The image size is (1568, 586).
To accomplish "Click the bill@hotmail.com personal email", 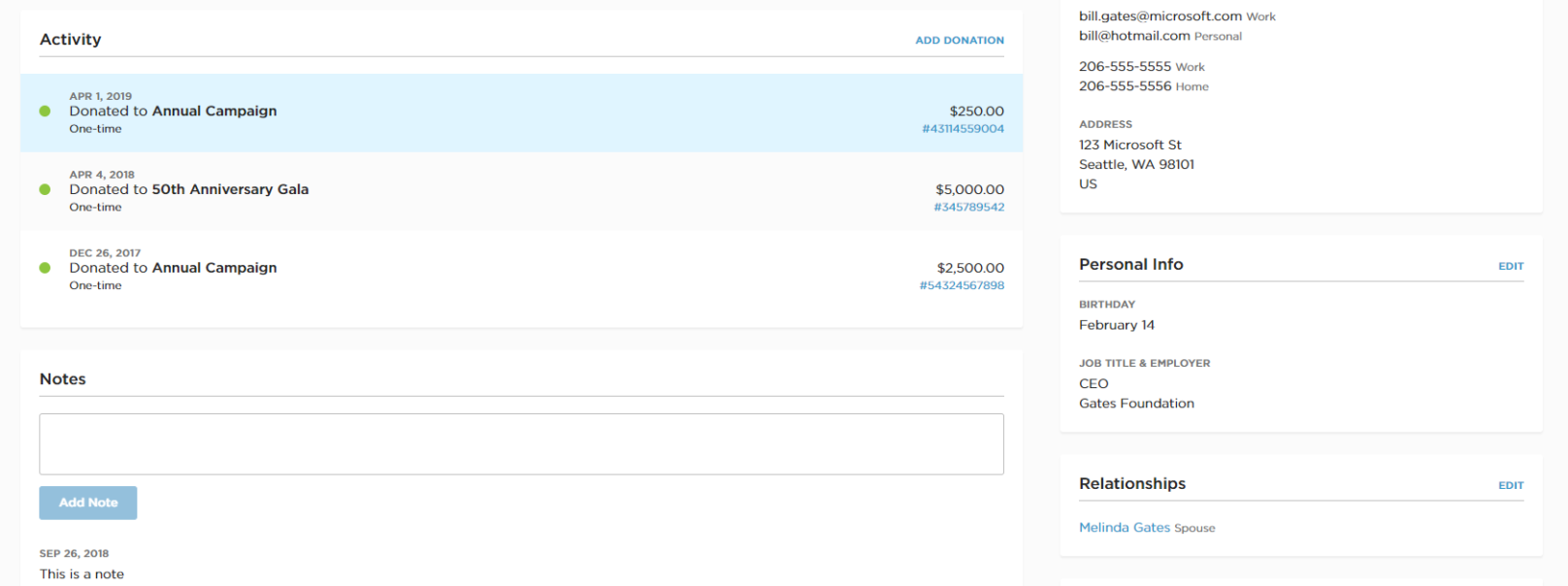I will (x=1133, y=36).
